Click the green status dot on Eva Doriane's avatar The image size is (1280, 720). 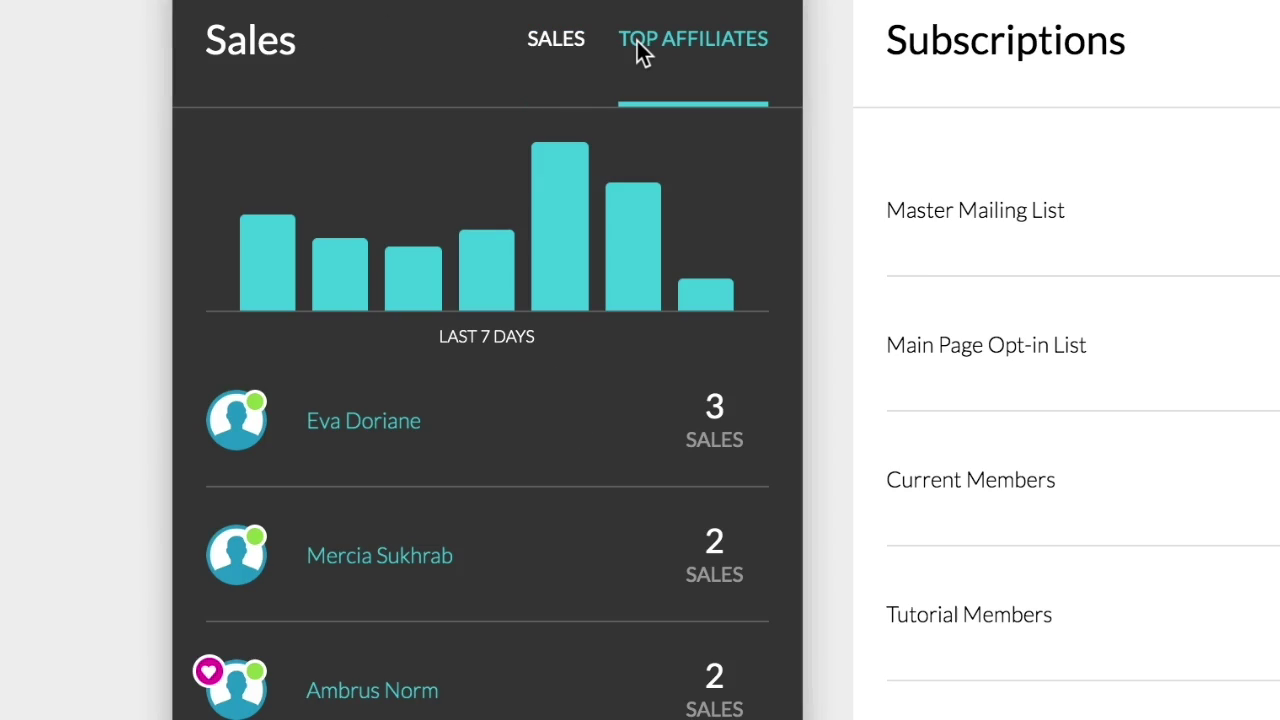point(255,402)
